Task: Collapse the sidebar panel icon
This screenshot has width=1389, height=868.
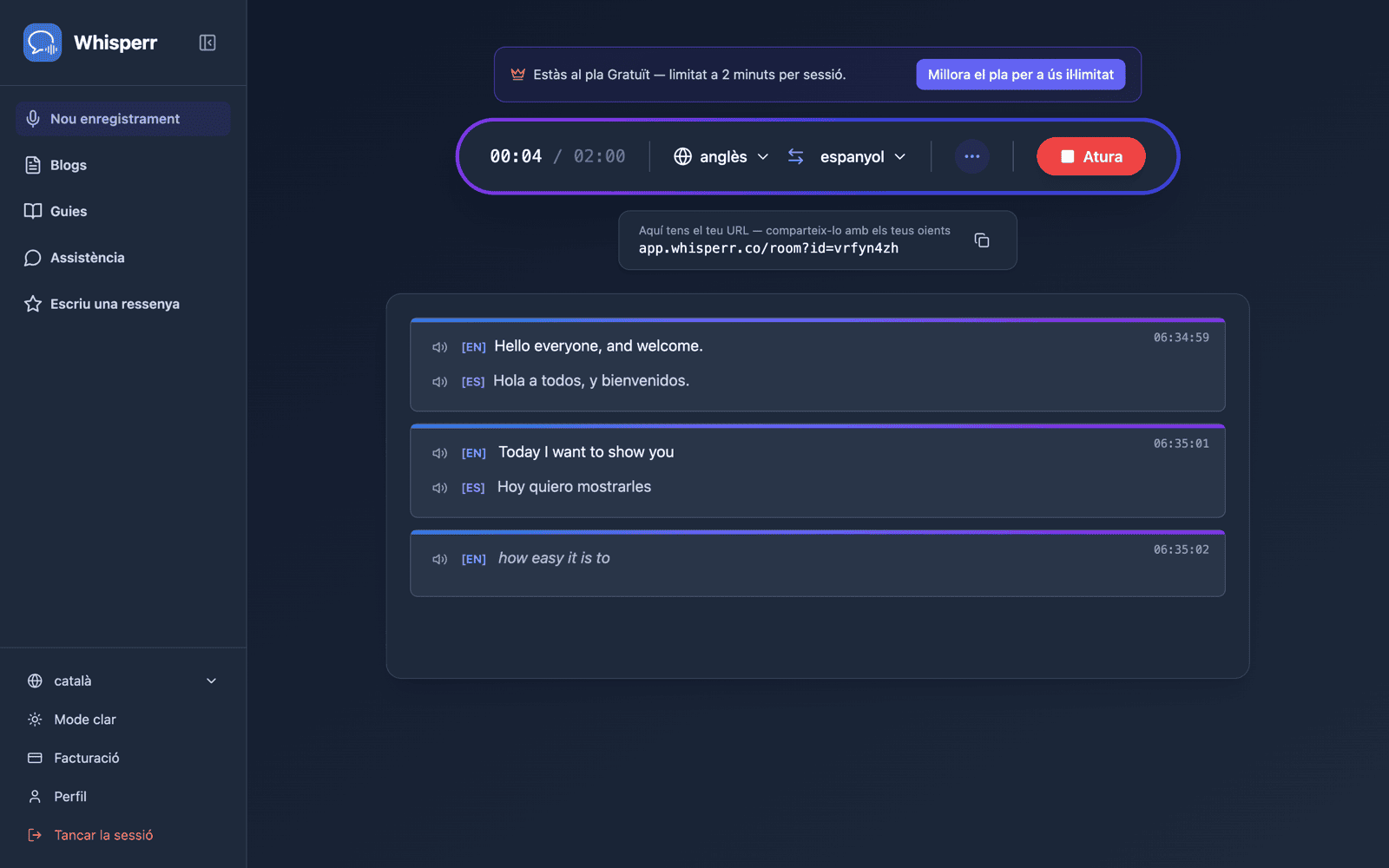Action: tap(207, 43)
